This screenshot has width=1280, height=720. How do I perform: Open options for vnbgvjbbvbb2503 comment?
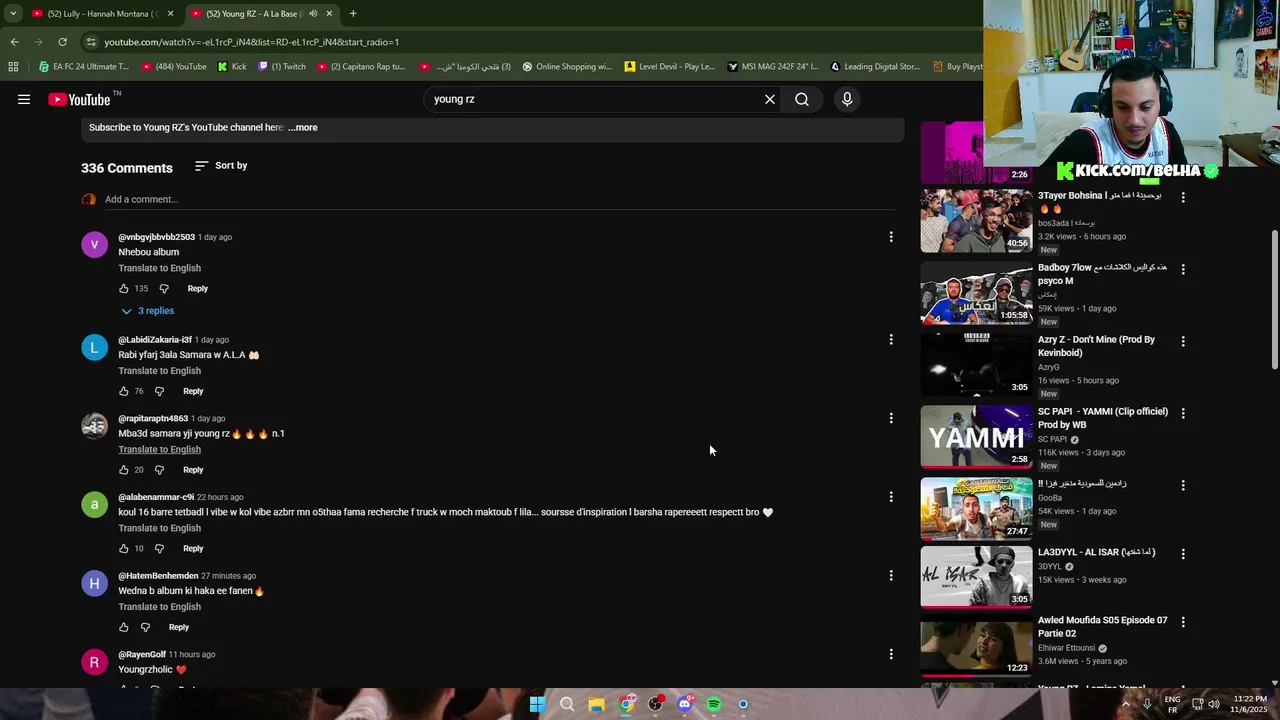pos(891,237)
